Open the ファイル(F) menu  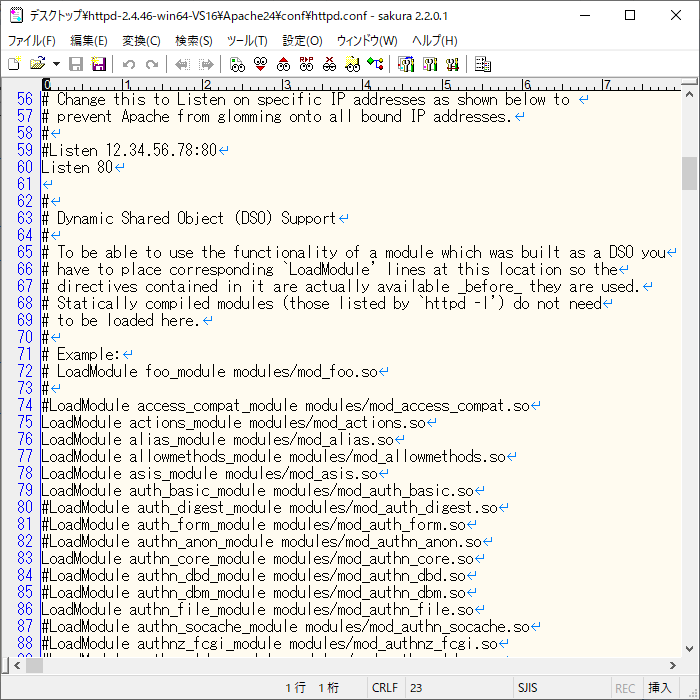[x=32, y=41]
